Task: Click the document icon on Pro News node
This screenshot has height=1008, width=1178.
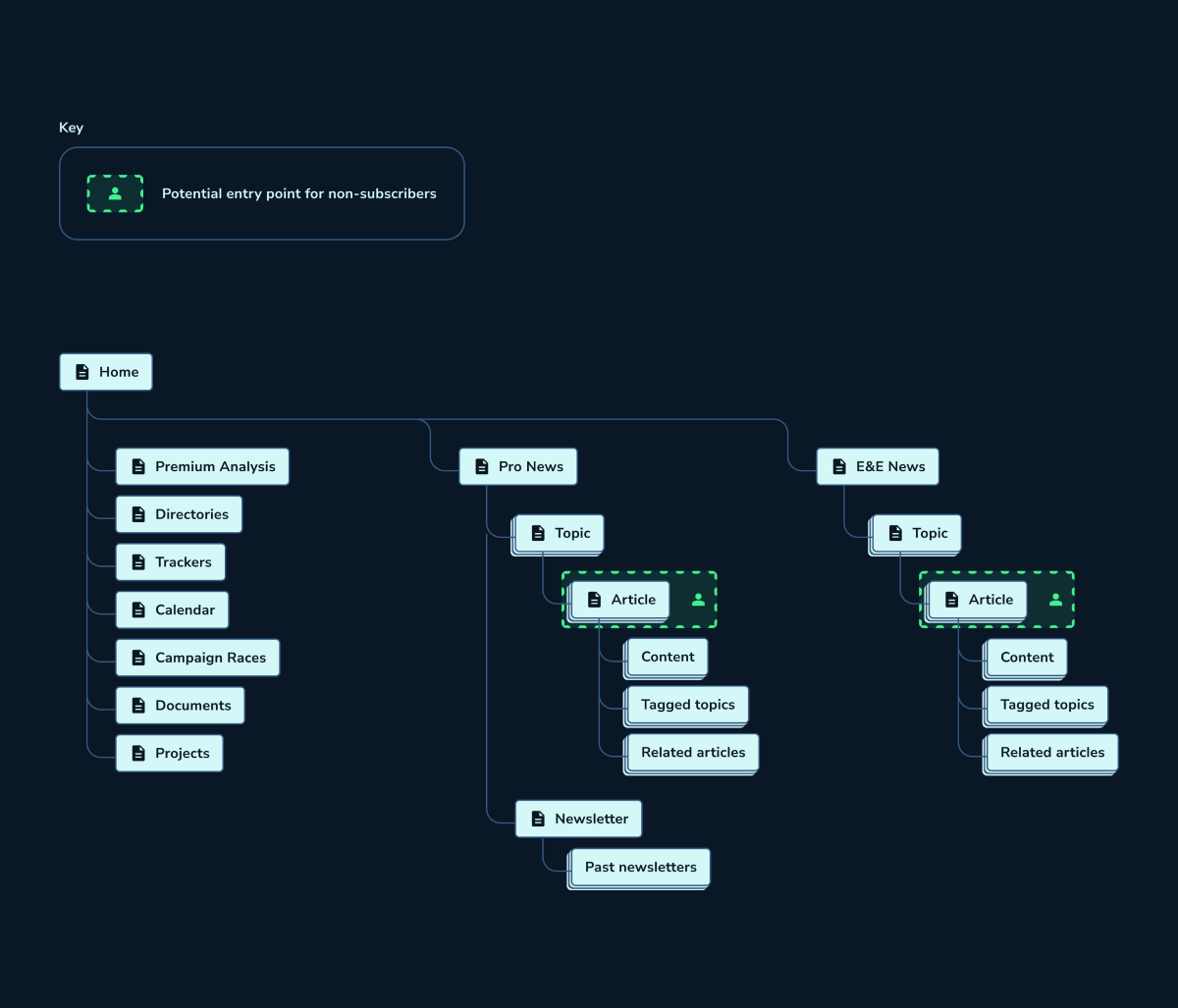Action: click(x=482, y=466)
